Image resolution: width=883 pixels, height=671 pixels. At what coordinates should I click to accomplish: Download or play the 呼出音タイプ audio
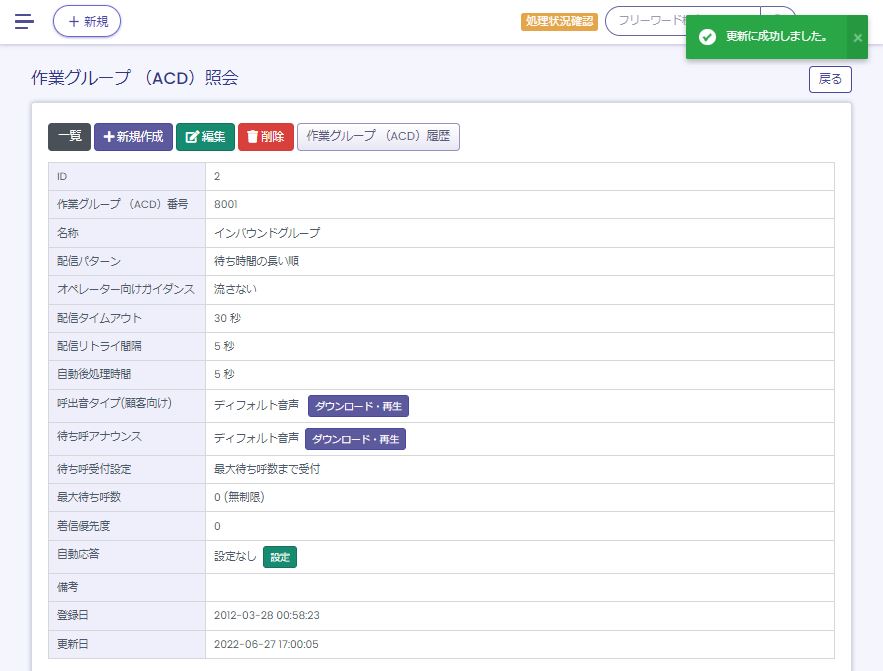click(x=358, y=406)
